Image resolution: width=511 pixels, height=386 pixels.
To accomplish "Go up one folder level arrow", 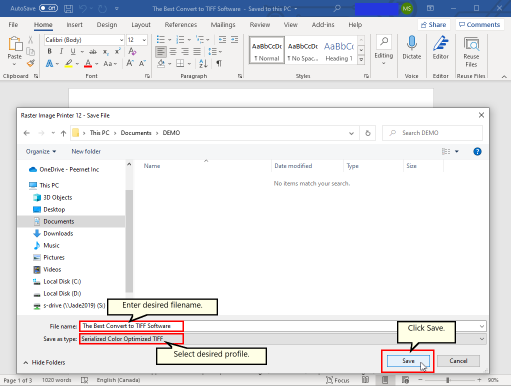I will (x=63, y=133).
